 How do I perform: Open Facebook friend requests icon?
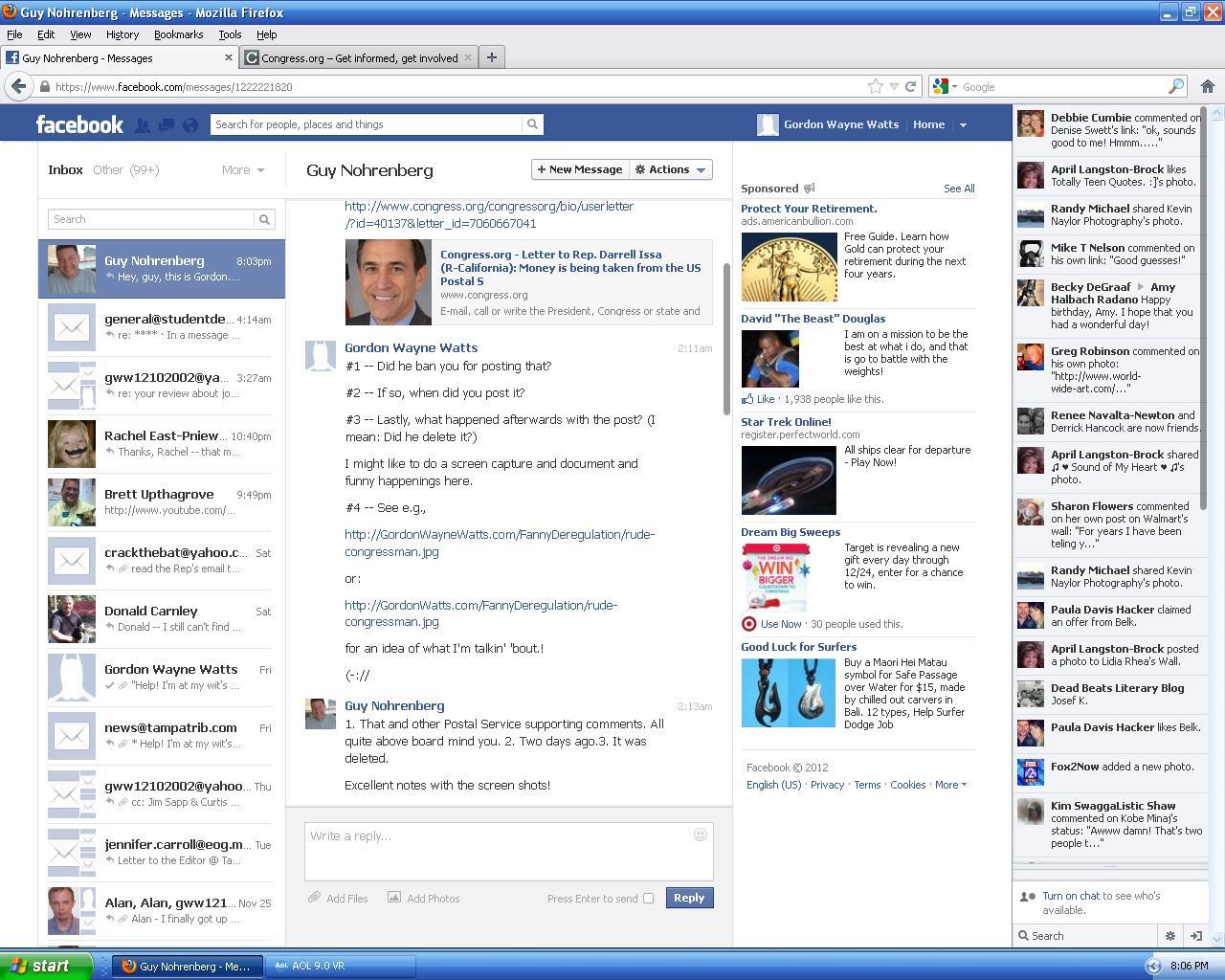[x=142, y=124]
